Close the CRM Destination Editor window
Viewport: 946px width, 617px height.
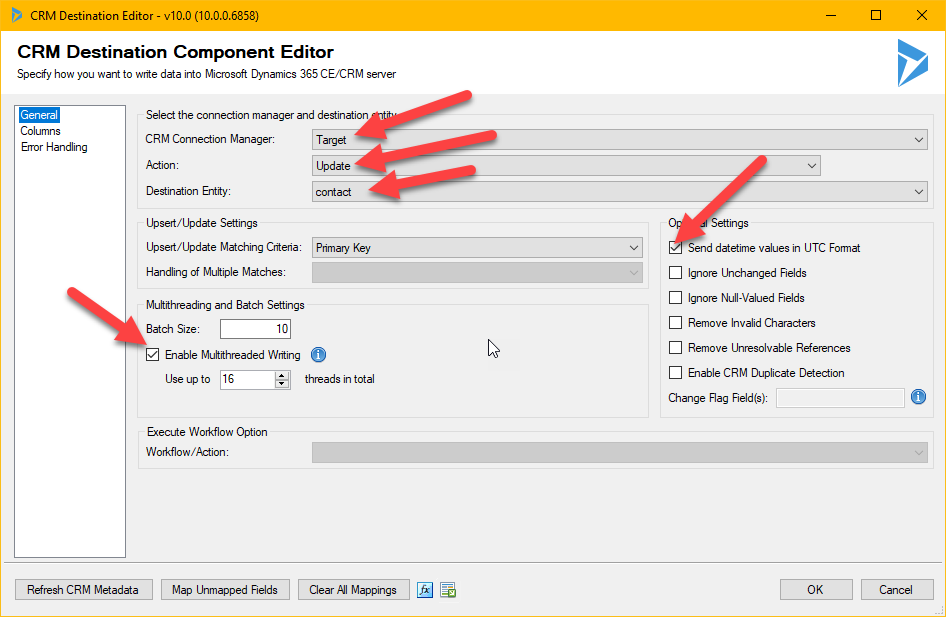click(x=922, y=15)
